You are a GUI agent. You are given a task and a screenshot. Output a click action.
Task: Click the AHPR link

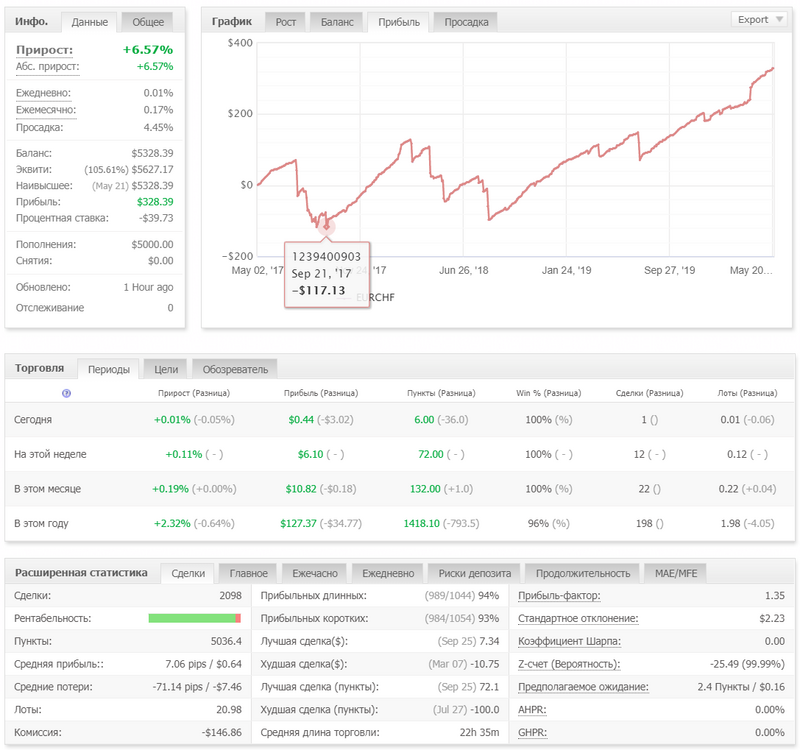click(x=532, y=710)
